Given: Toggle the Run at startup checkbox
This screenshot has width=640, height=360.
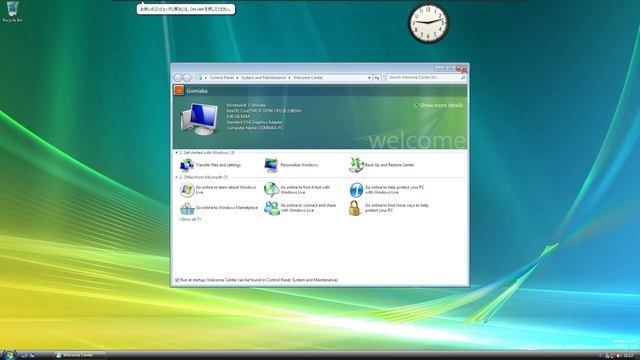Looking at the screenshot, I should tap(177, 280).
